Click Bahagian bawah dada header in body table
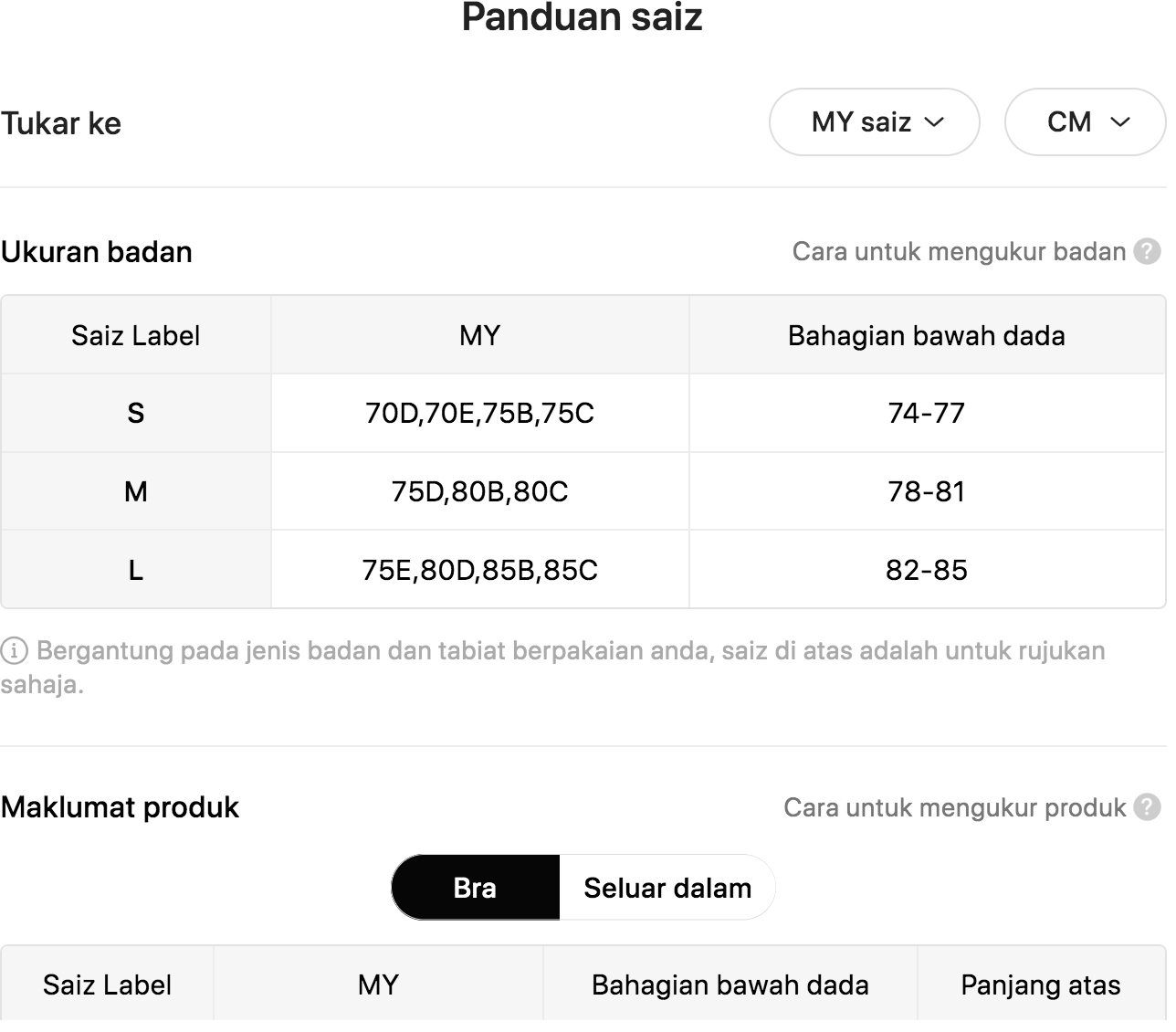 tap(927, 335)
